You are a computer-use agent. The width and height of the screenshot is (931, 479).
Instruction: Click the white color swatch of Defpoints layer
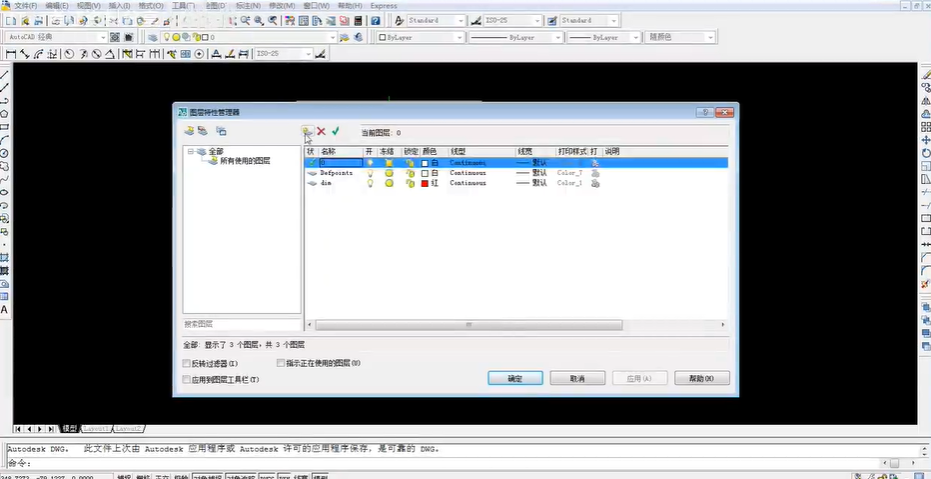point(425,173)
